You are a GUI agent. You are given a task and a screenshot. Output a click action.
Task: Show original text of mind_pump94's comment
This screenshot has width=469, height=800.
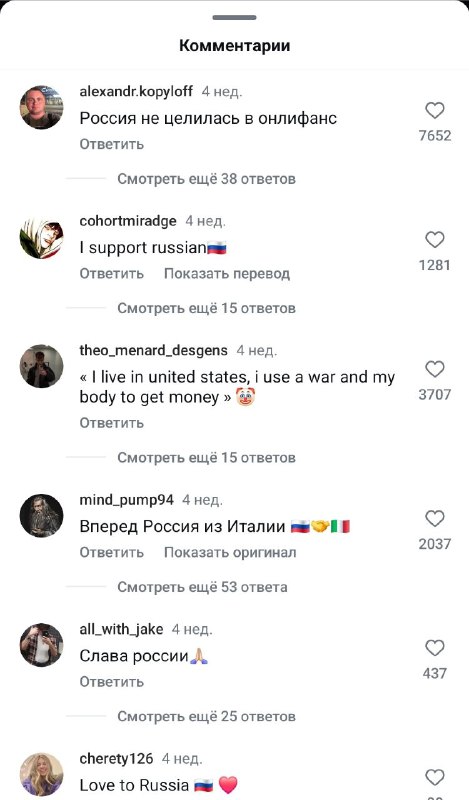pyautogui.click(x=230, y=553)
